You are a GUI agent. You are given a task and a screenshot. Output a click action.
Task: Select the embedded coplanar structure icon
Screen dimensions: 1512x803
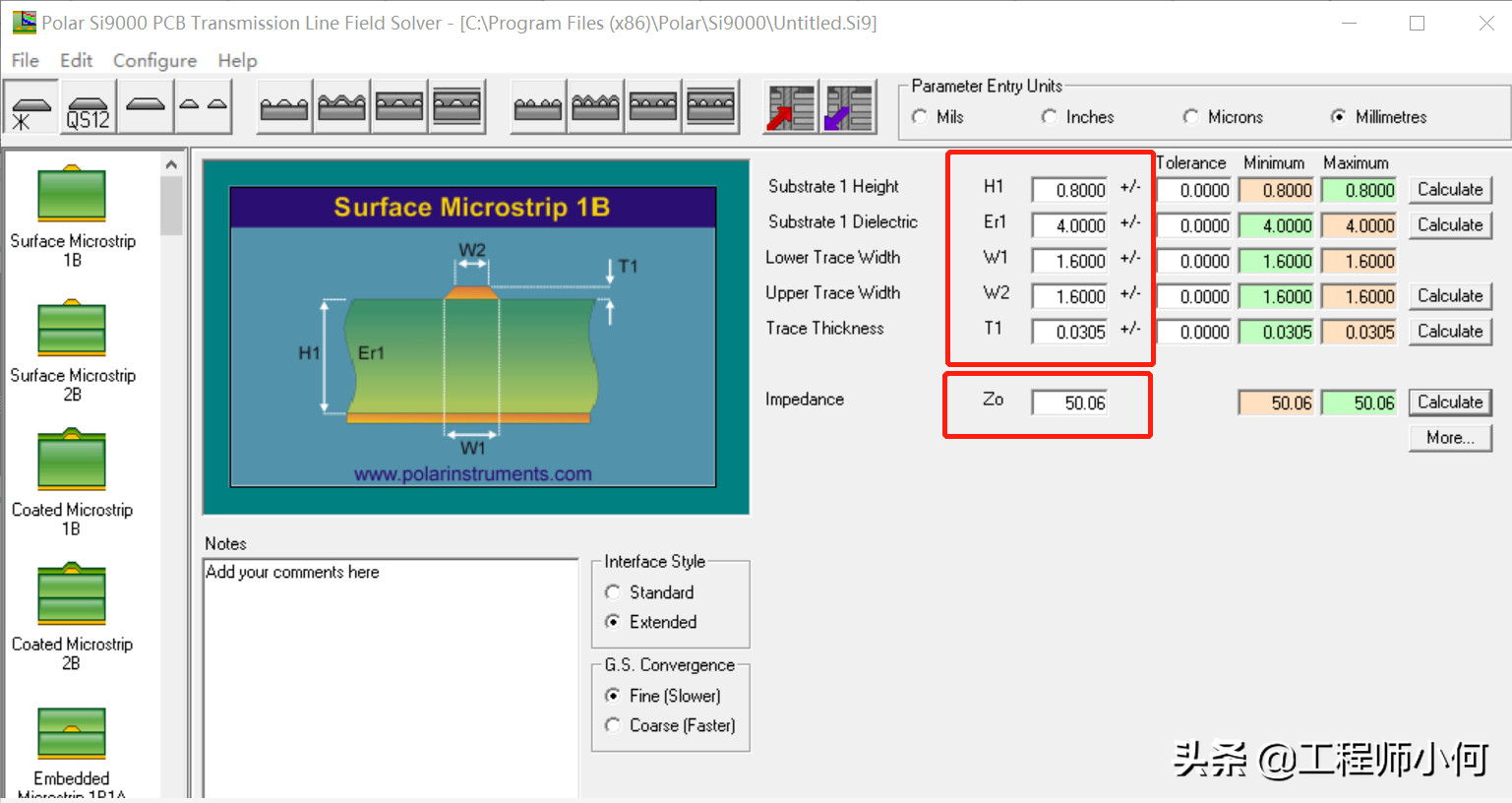(x=399, y=107)
